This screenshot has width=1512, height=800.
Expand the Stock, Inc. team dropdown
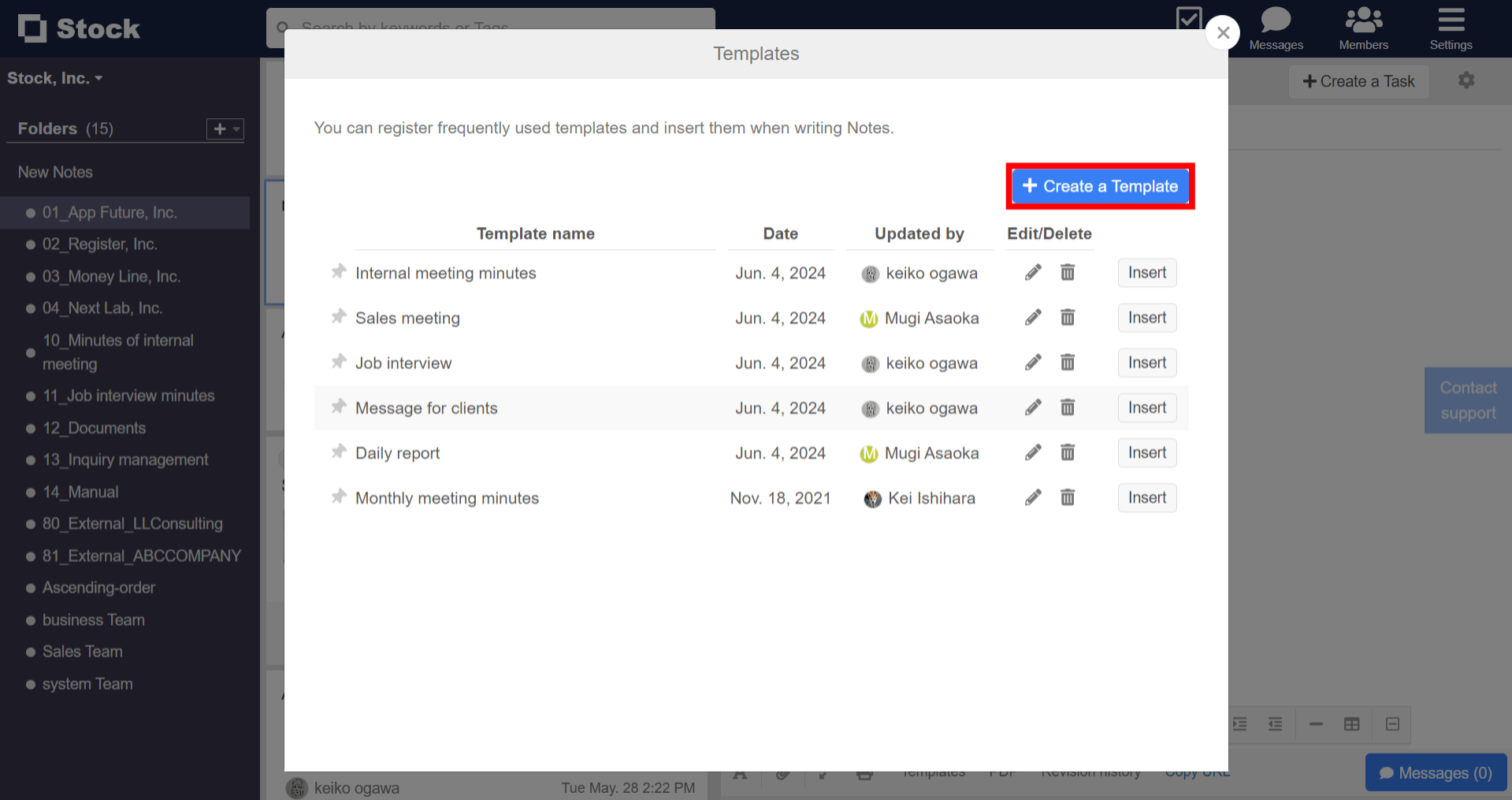point(55,78)
